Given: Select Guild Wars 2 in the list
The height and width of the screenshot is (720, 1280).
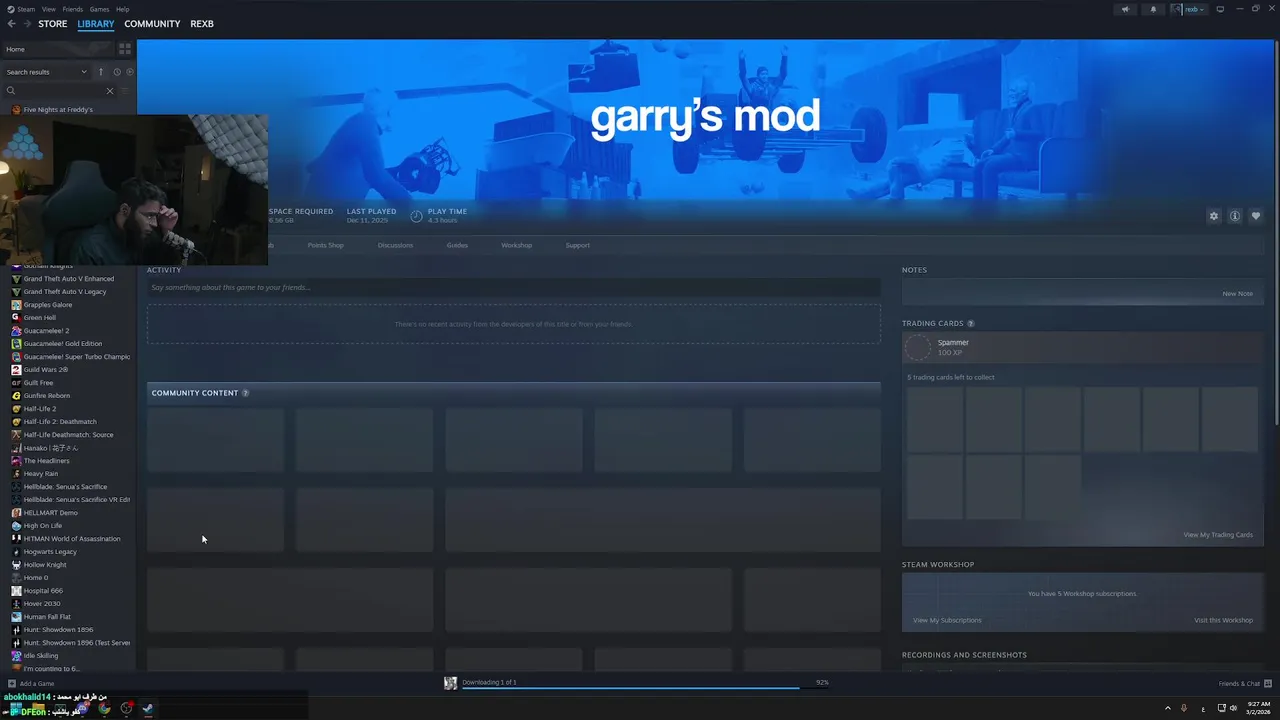Looking at the screenshot, I should 46,370.
